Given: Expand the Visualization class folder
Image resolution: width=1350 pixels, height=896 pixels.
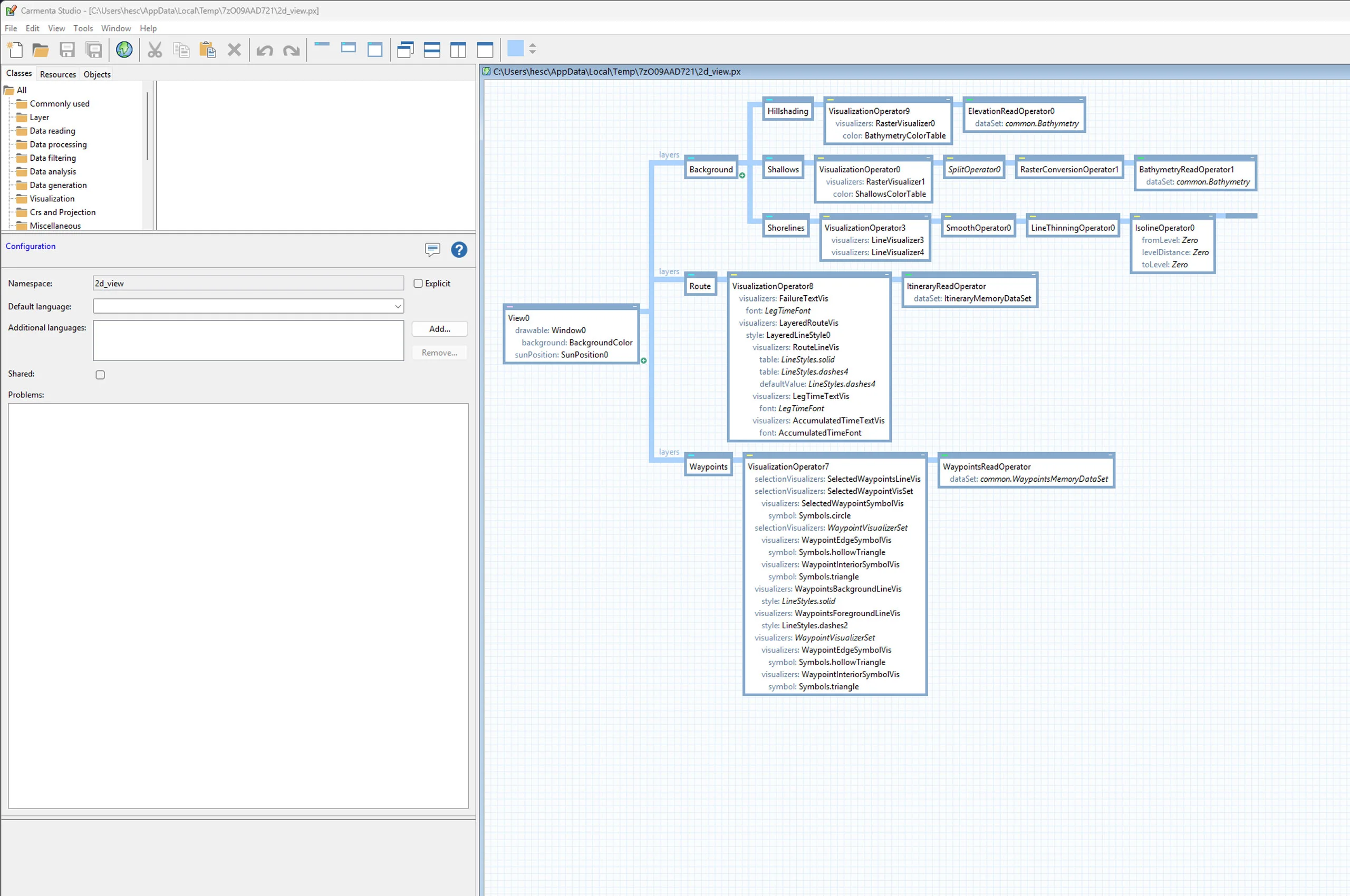Looking at the screenshot, I should tap(52, 199).
